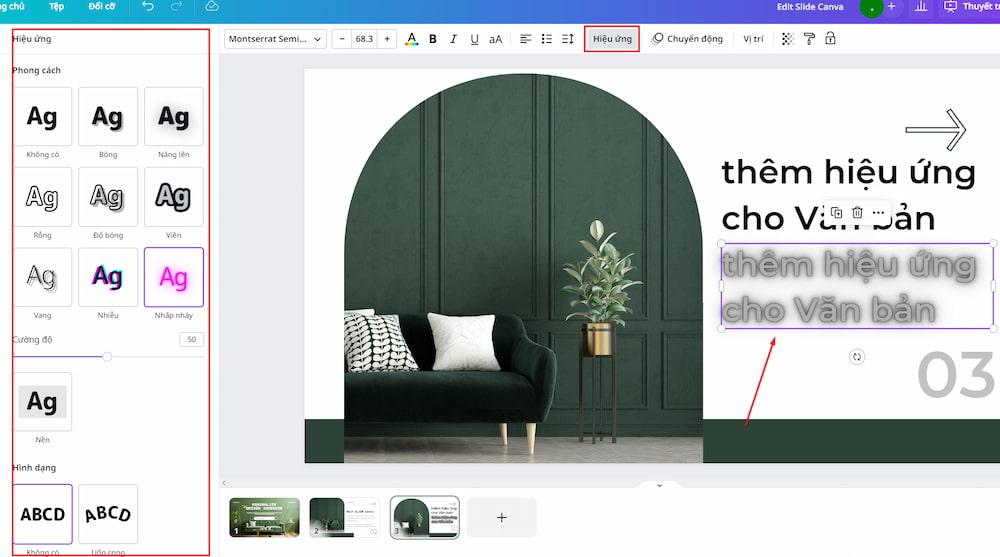Open the text color picker

coord(412,39)
